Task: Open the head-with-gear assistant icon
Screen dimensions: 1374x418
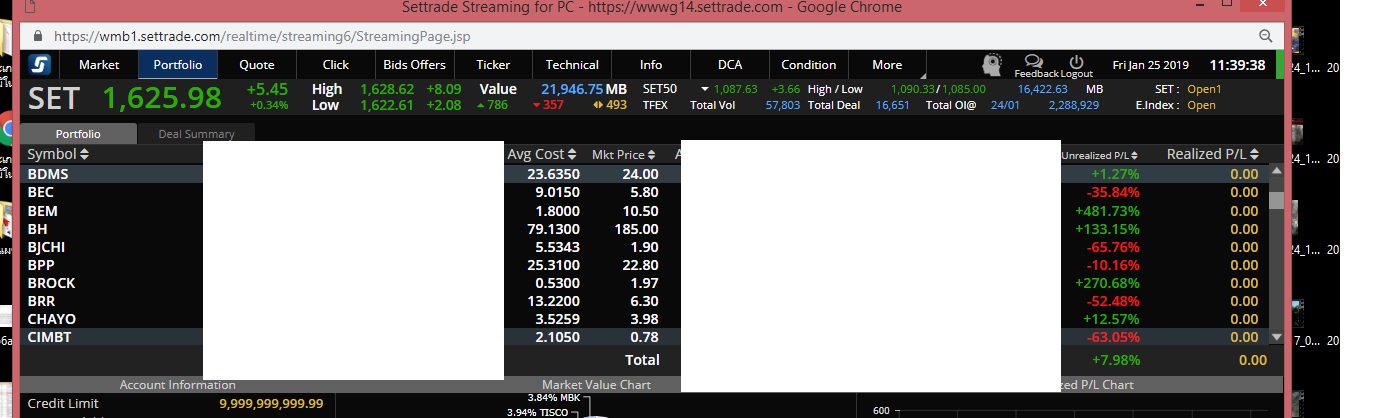Action: (x=991, y=65)
